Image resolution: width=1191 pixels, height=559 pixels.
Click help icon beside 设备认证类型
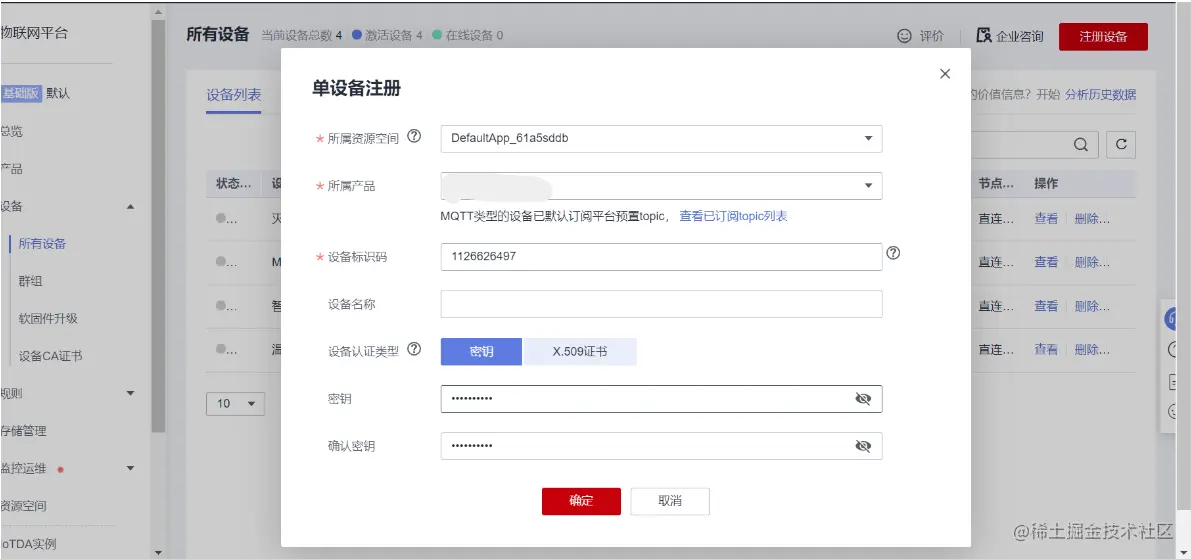coord(414,349)
